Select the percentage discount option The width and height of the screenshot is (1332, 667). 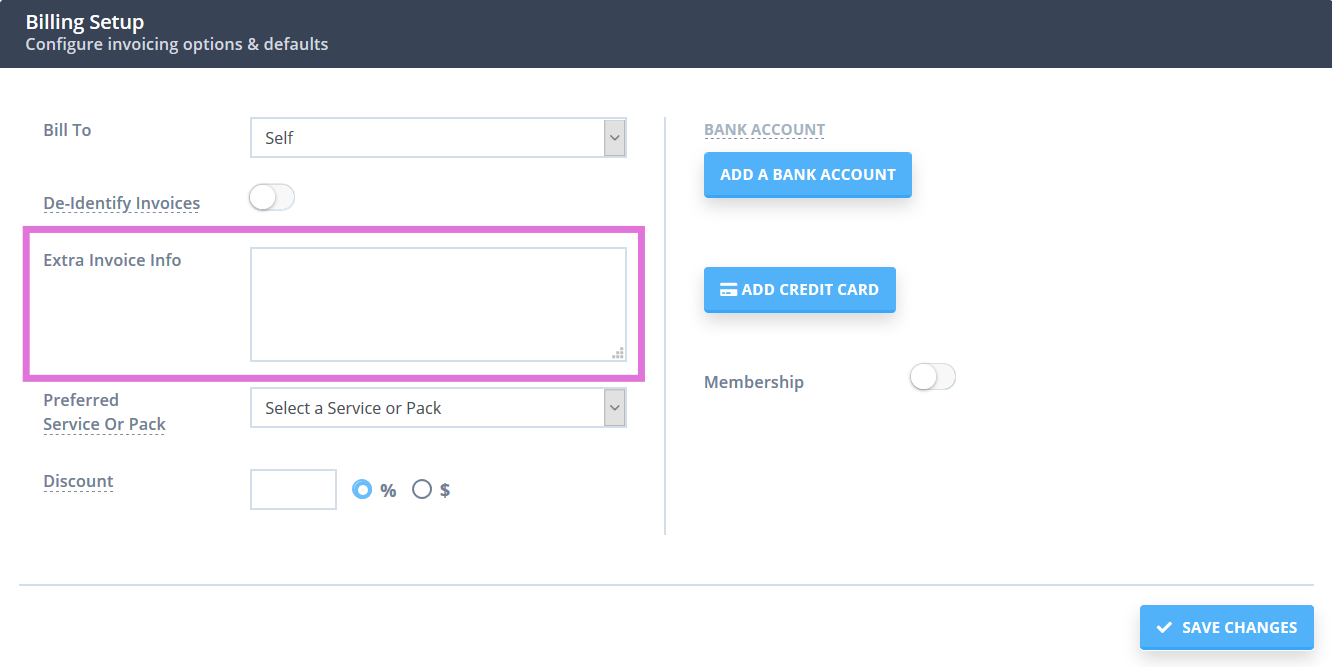tap(362, 488)
